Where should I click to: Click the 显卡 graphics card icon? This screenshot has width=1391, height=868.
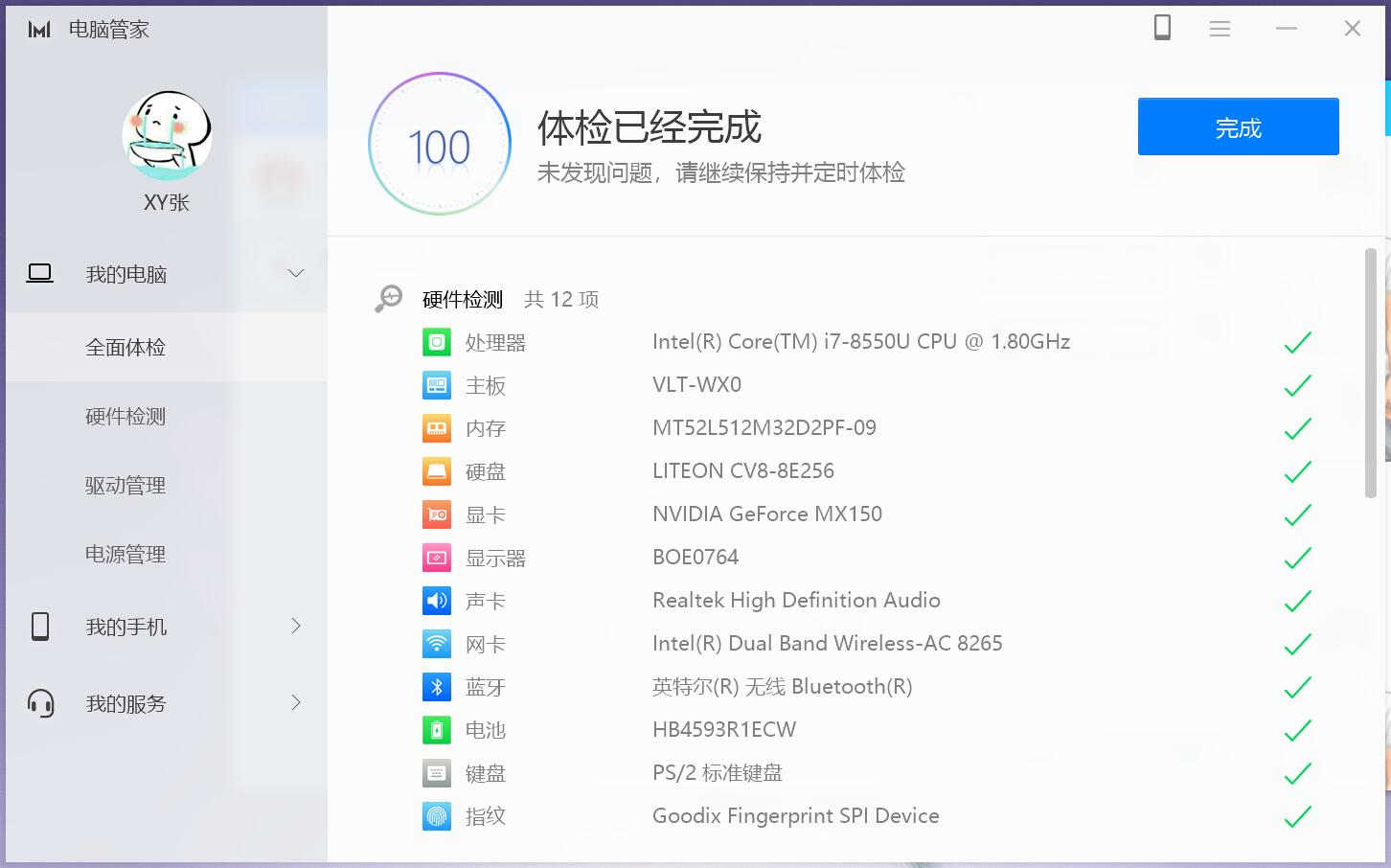(436, 514)
